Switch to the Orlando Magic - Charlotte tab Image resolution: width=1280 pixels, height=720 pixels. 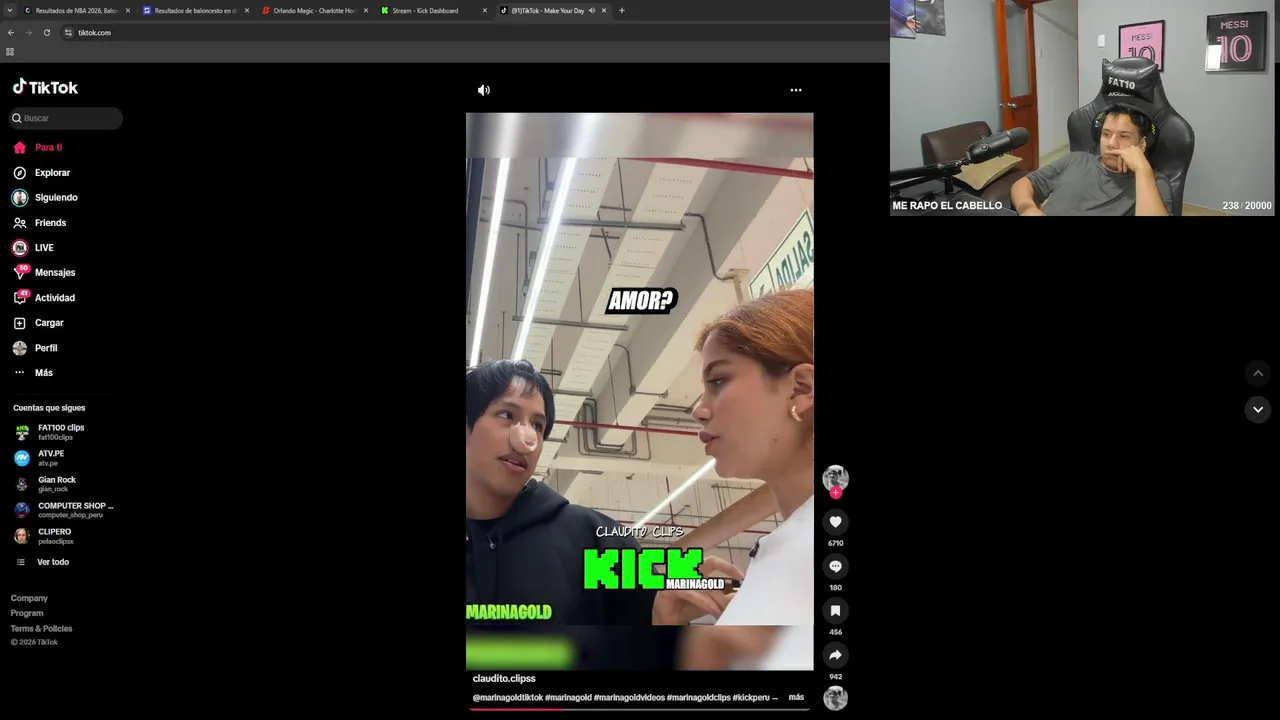click(x=314, y=11)
